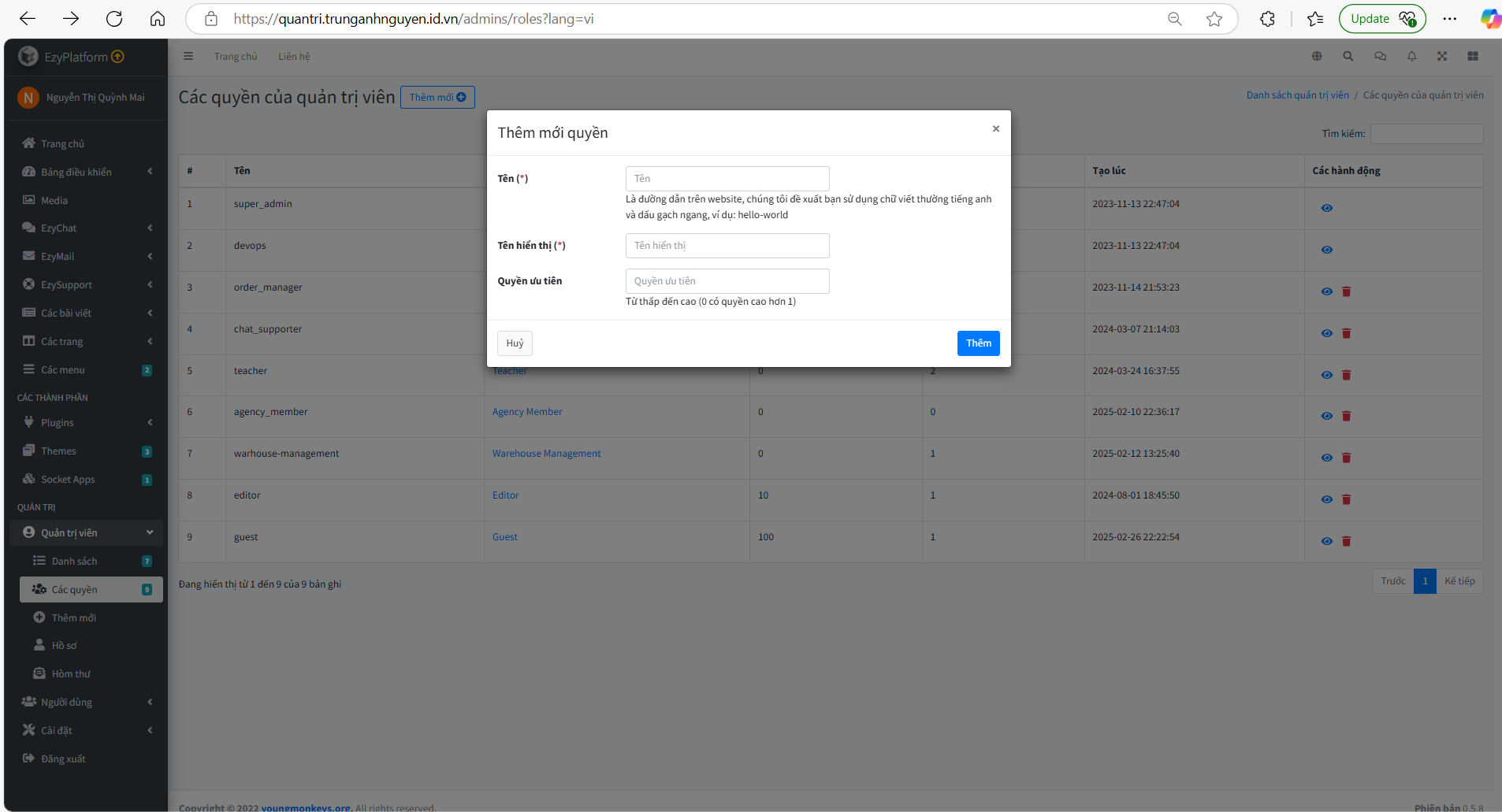Expand EzyMail sidebar menu
Screen dimensions: 1502x812
(x=87, y=257)
